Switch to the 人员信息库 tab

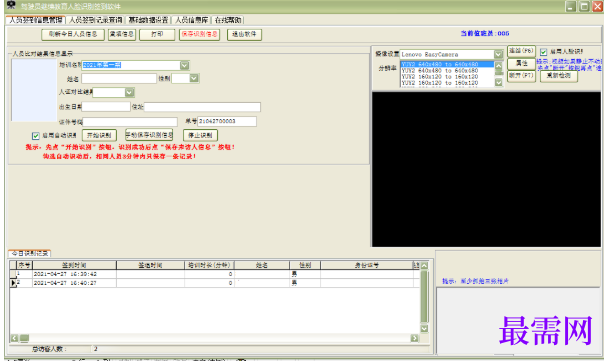pyautogui.click(x=191, y=20)
